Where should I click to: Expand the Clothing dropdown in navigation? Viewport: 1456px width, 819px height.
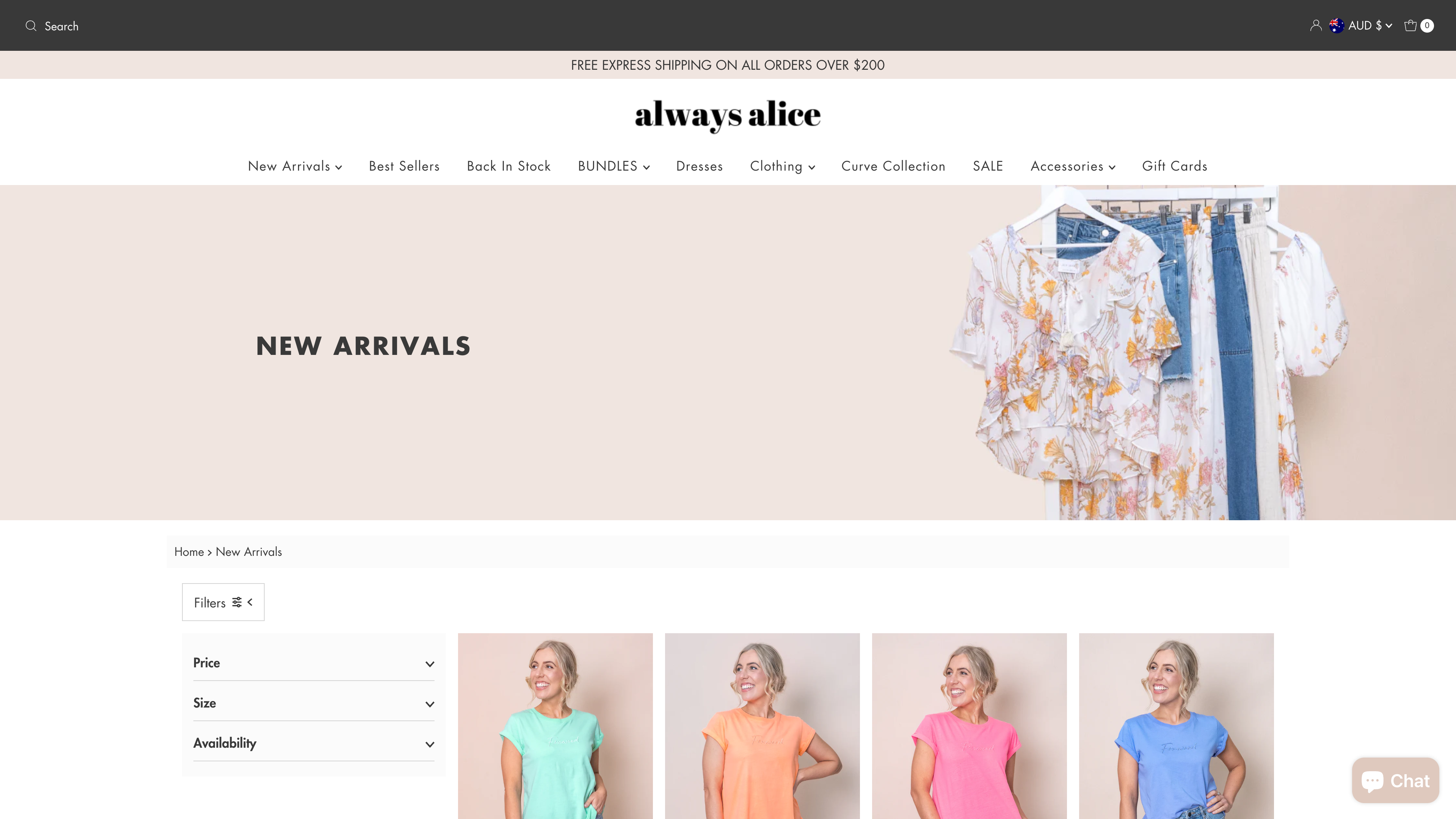(782, 166)
